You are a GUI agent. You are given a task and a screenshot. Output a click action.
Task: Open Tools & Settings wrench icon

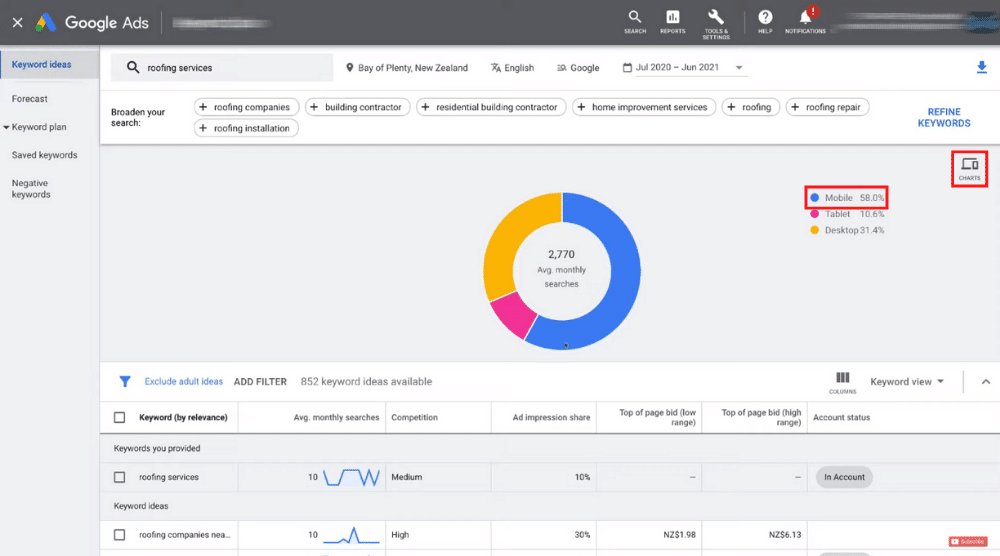pyautogui.click(x=716, y=24)
